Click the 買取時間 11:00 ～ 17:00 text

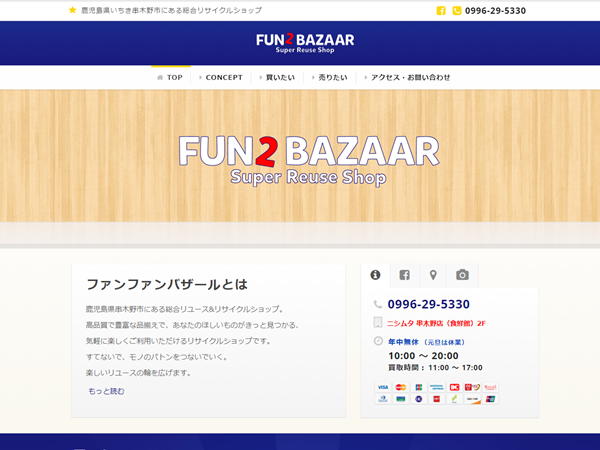tap(435, 368)
